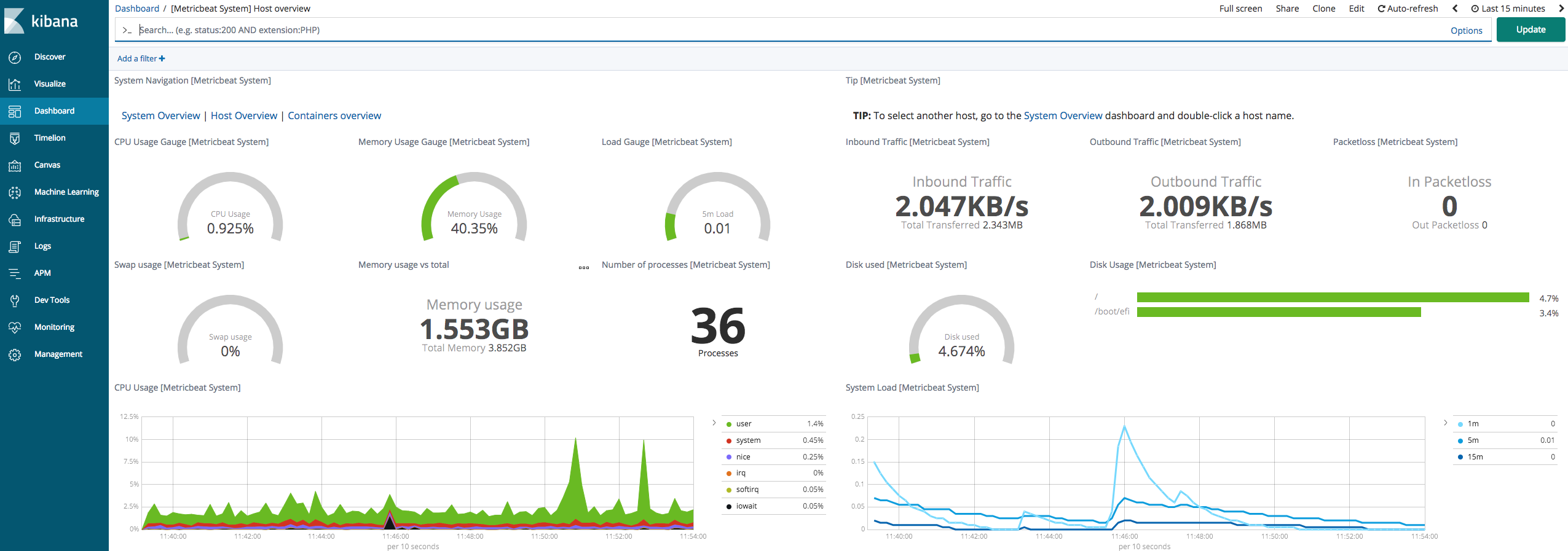Open Monitoring heartbeat icon
This screenshot has height=551, width=1568.
15,327
